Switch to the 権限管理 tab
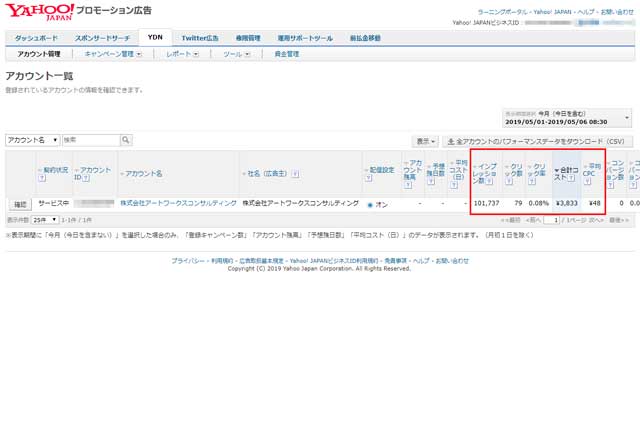 click(248, 38)
